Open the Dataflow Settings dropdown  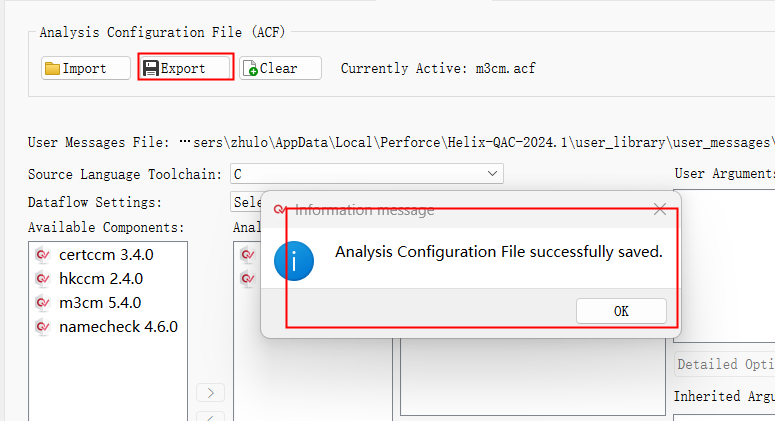coord(246,201)
